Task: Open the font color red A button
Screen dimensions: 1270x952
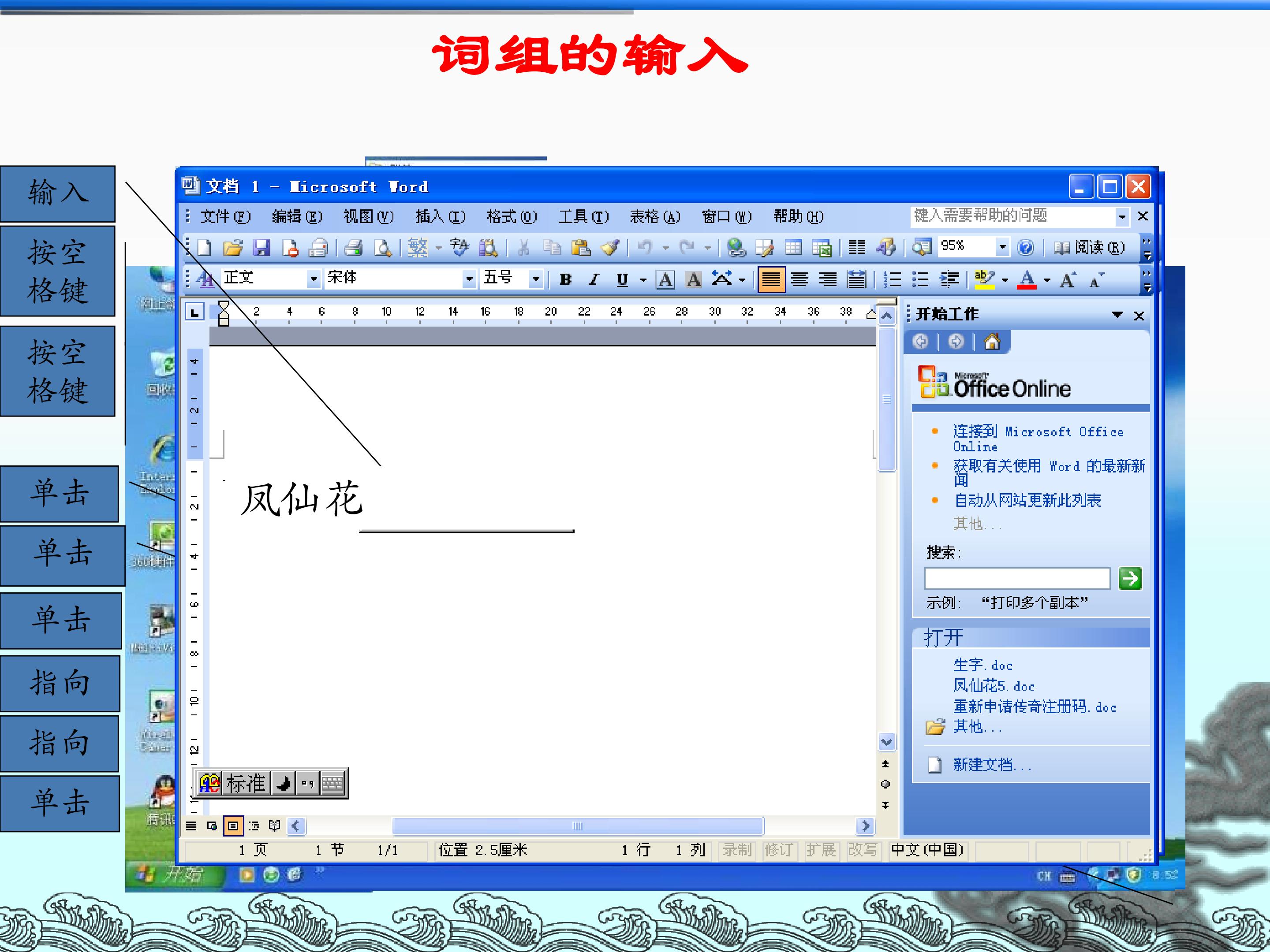Action: pyautogui.click(x=1027, y=279)
